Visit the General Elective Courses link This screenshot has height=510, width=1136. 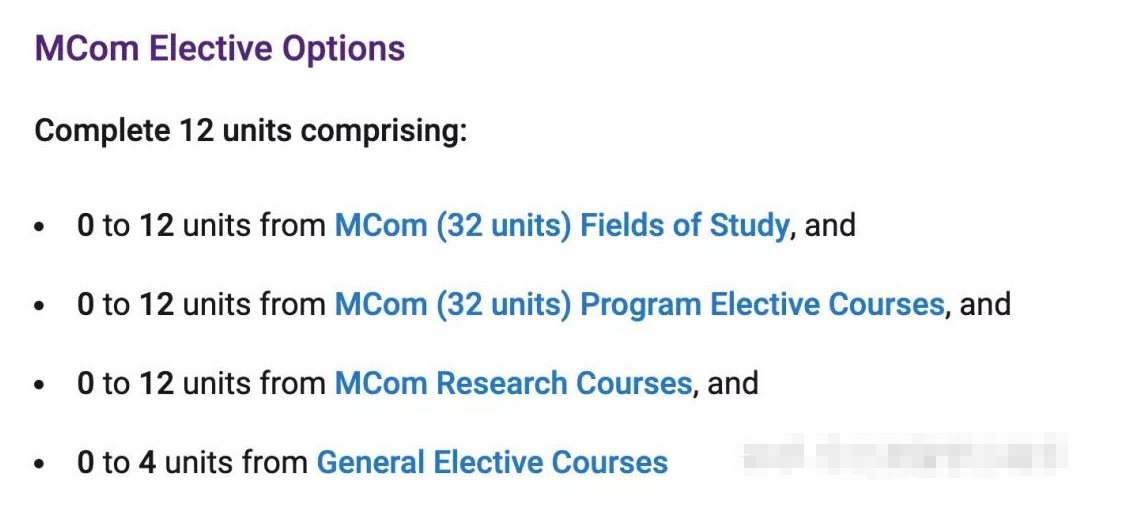pyautogui.click(x=493, y=462)
